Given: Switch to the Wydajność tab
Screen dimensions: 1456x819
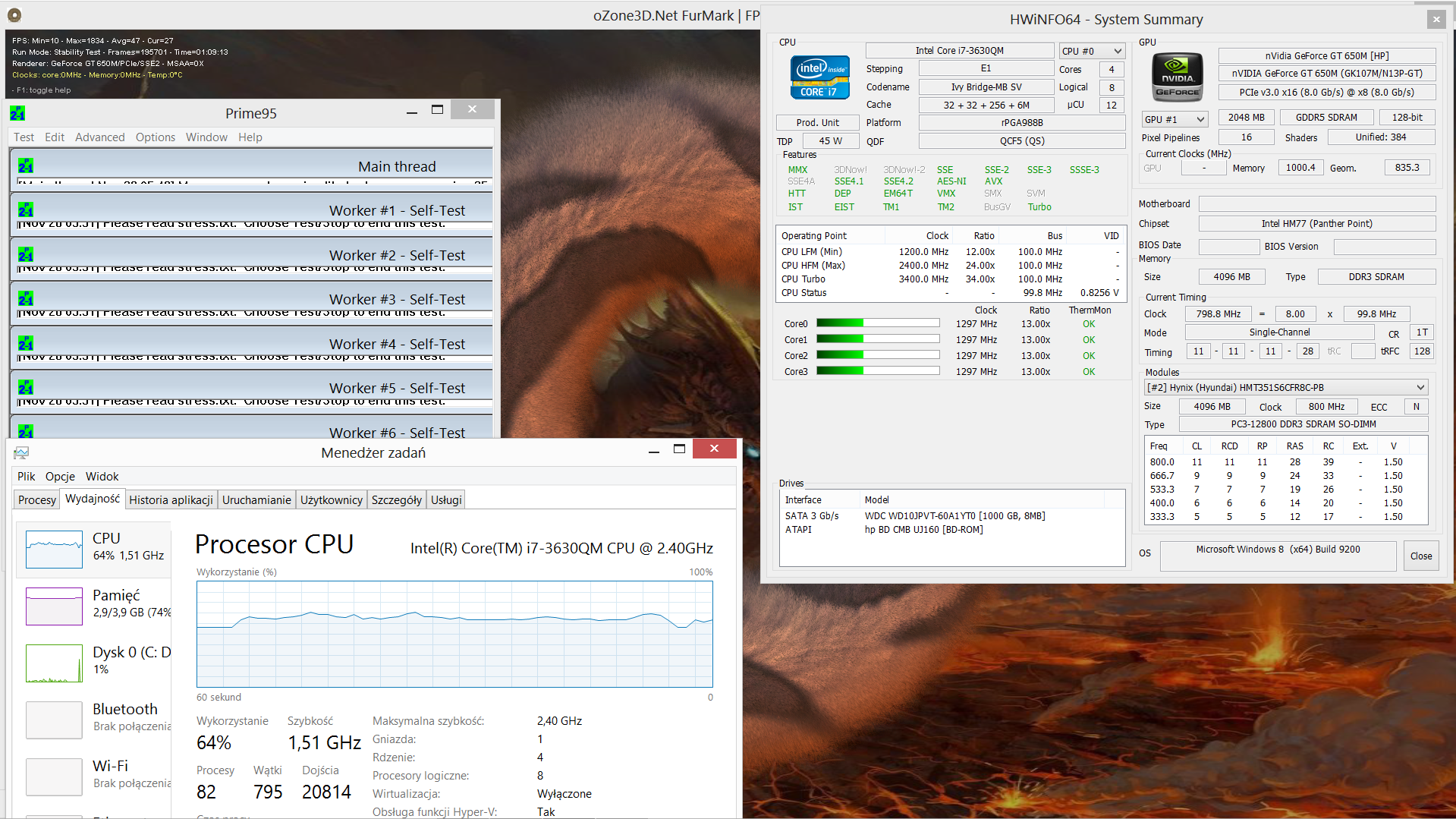Looking at the screenshot, I should coord(93,499).
